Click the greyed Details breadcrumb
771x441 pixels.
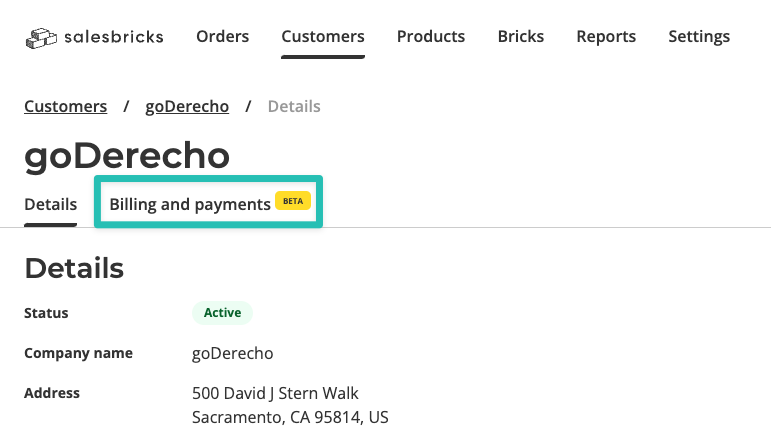(294, 106)
